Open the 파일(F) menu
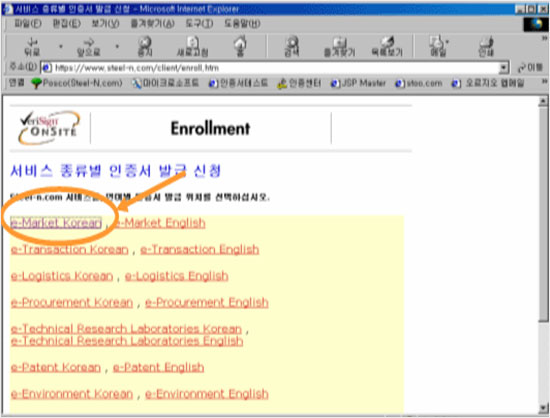Viewport: 550px width, 418px height. 27,23
